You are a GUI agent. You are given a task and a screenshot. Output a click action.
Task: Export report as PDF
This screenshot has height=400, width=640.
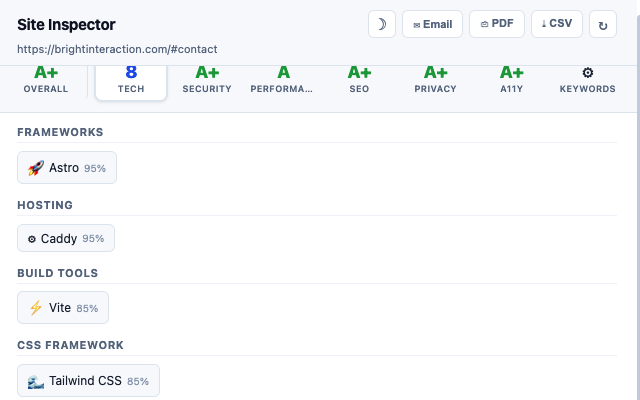click(x=497, y=24)
